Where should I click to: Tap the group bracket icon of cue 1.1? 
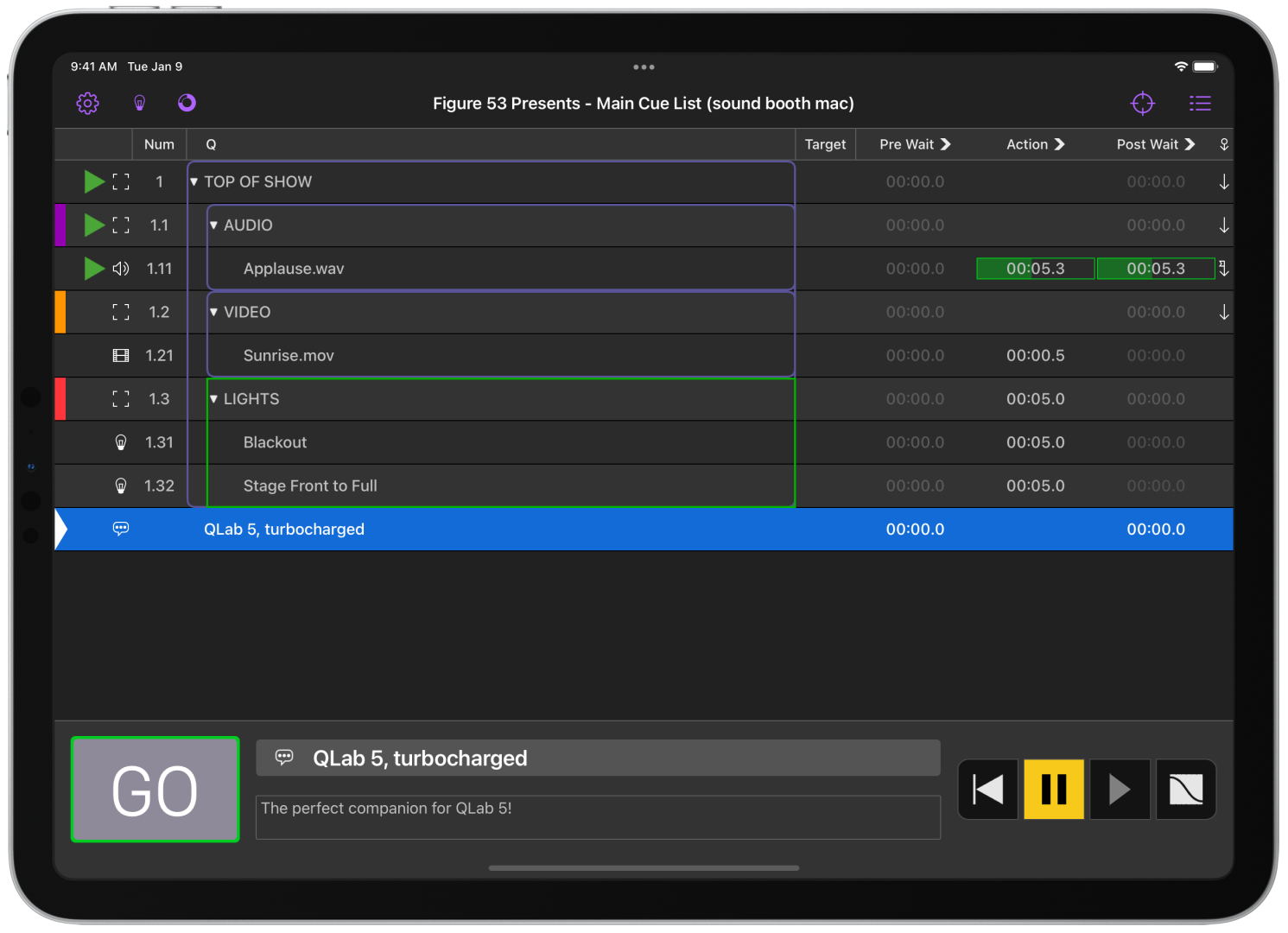pyautogui.click(x=121, y=225)
